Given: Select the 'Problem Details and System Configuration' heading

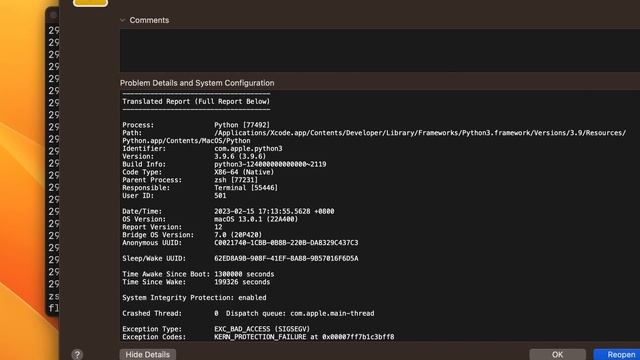Looking at the screenshot, I should click(197, 83).
